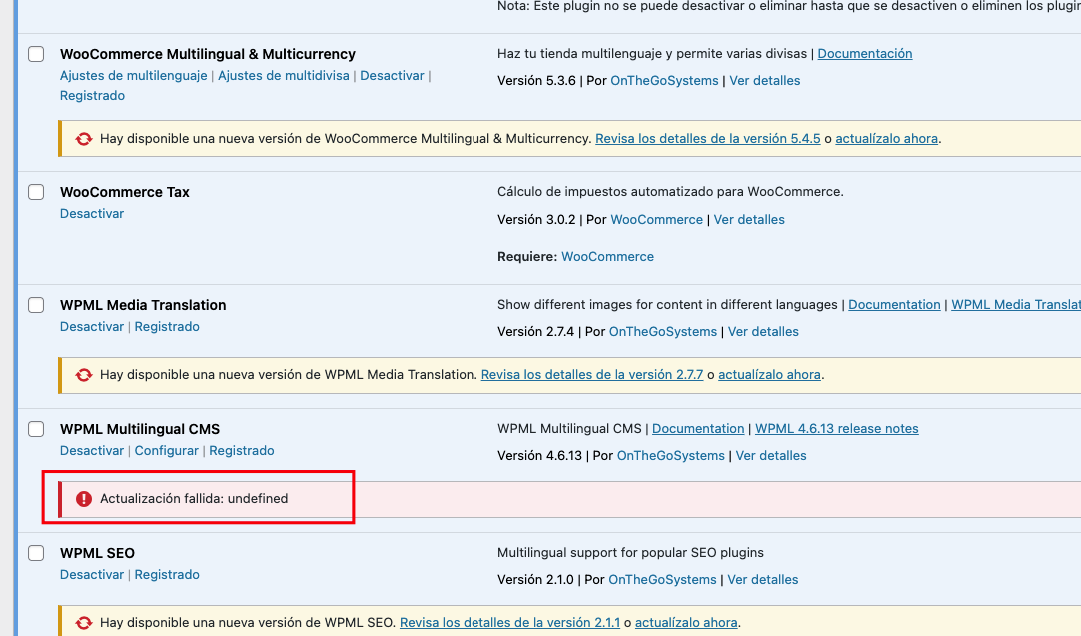This screenshot has width=1081, height=636.
Task: Tick the WooCommerce Tax plugin checkbox
Action: tap(36, 192)
